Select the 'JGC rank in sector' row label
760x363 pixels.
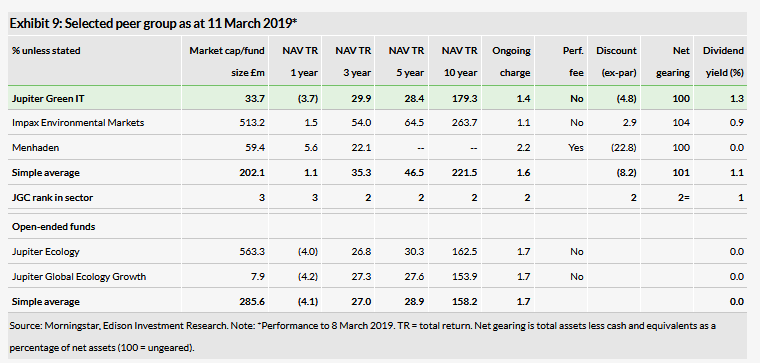[x=52, y=198]
